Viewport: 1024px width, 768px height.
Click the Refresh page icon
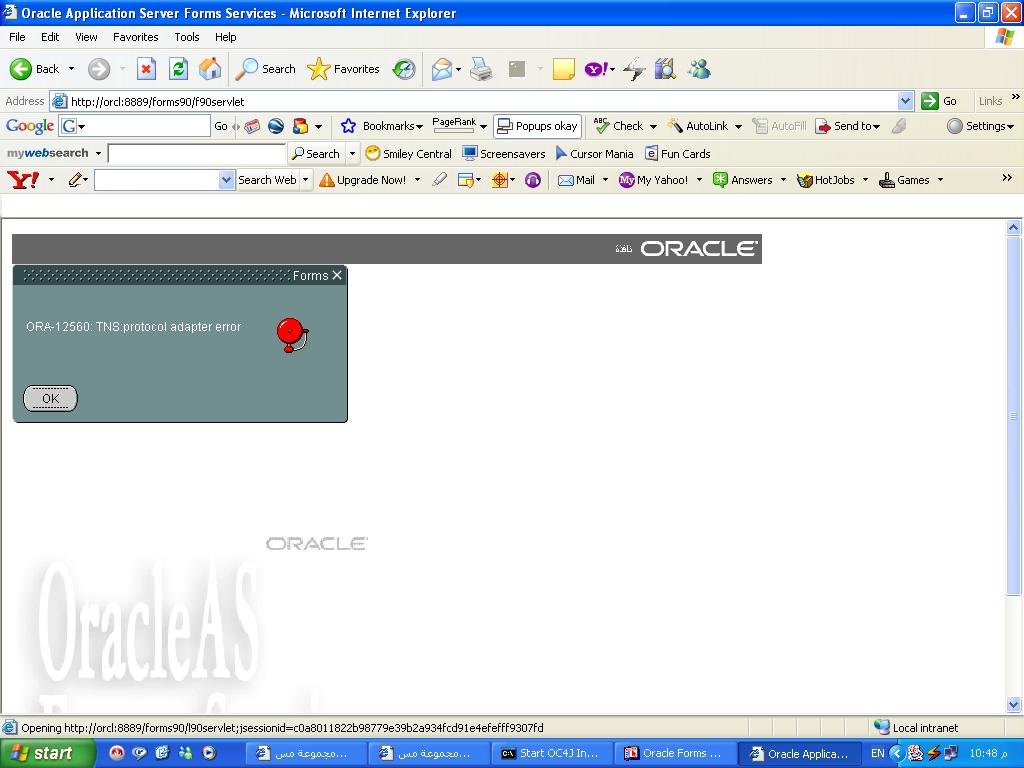tap(178, 69)
